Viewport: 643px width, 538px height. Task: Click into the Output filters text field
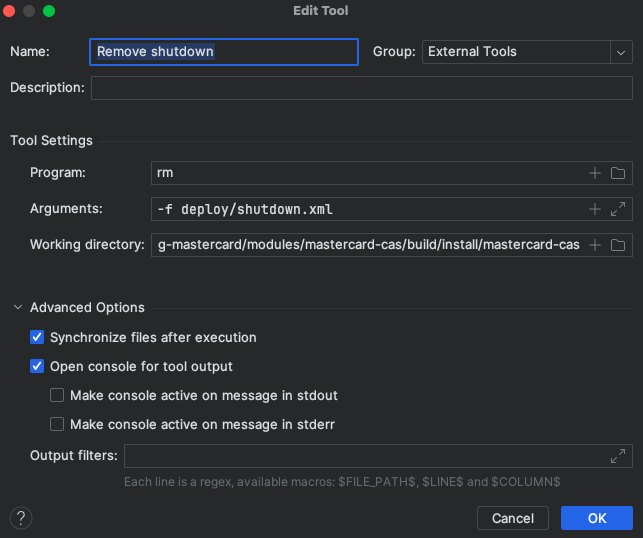pos(365,456)
